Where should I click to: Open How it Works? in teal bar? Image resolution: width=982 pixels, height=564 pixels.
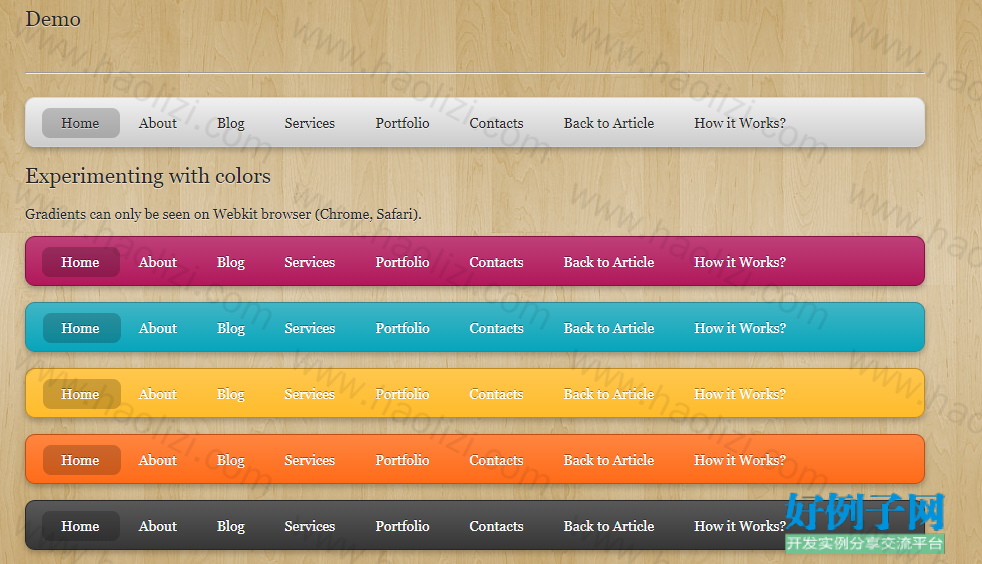[x=740, y=328]
